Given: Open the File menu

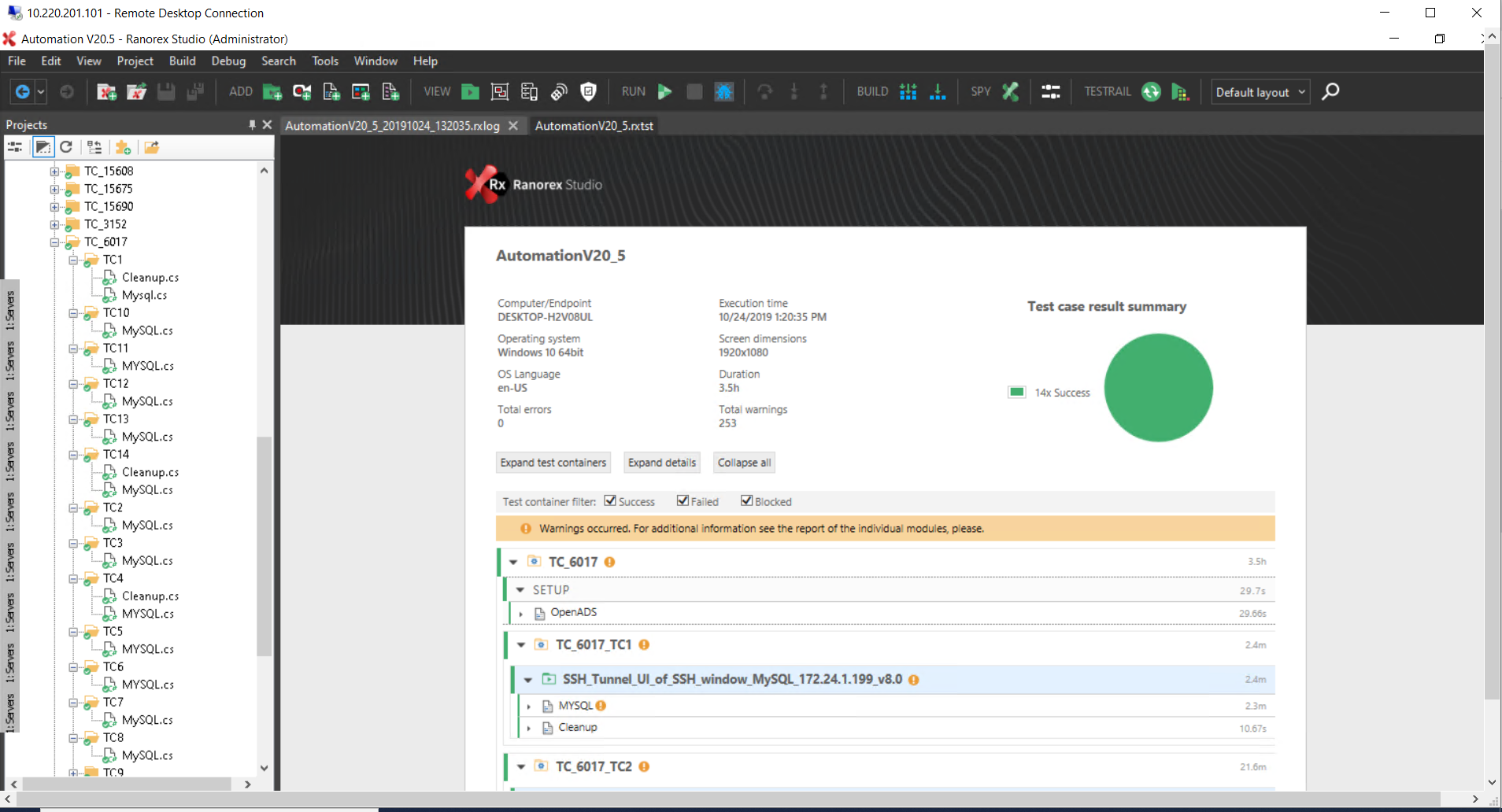Looking at the screenshot, I should coord(17,61).
